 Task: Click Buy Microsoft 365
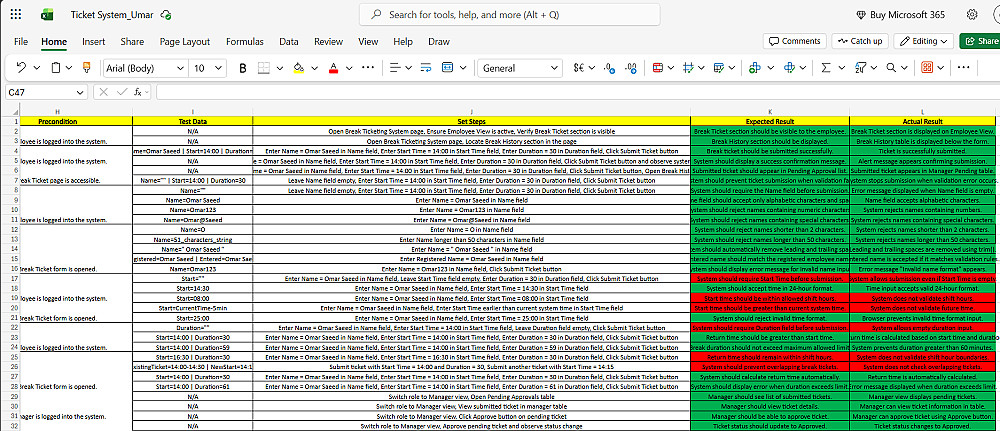[x=901, y=14]
